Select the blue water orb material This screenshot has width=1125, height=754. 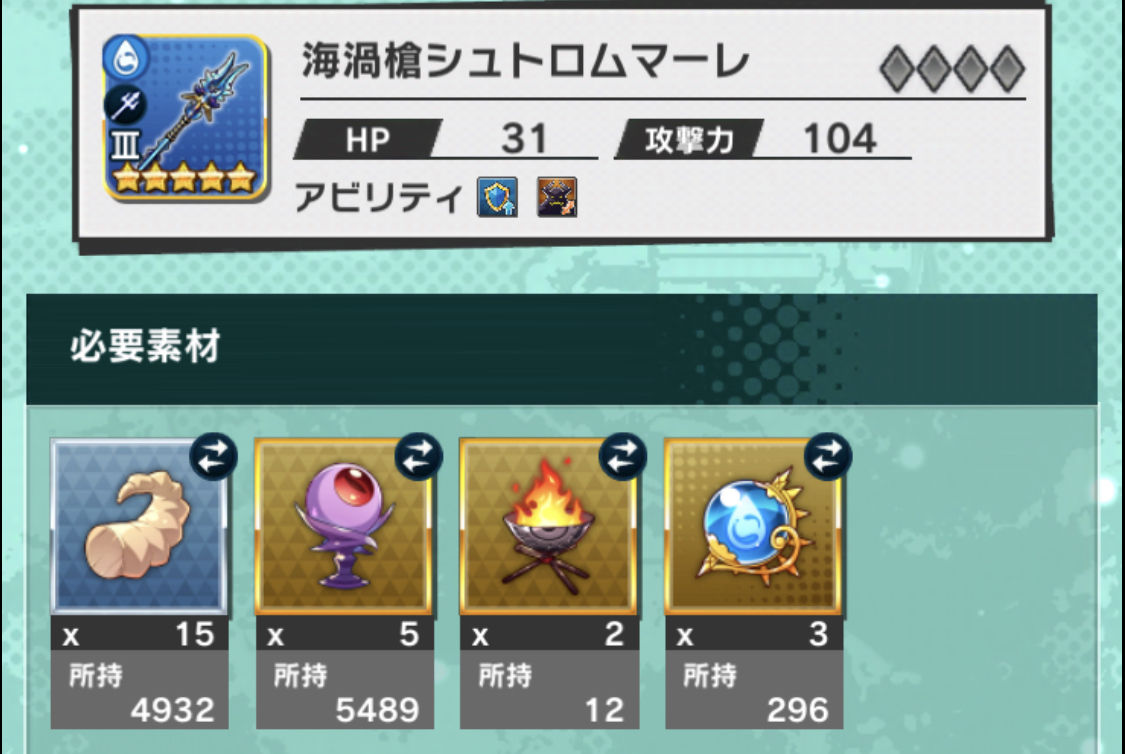pos(753,527)
